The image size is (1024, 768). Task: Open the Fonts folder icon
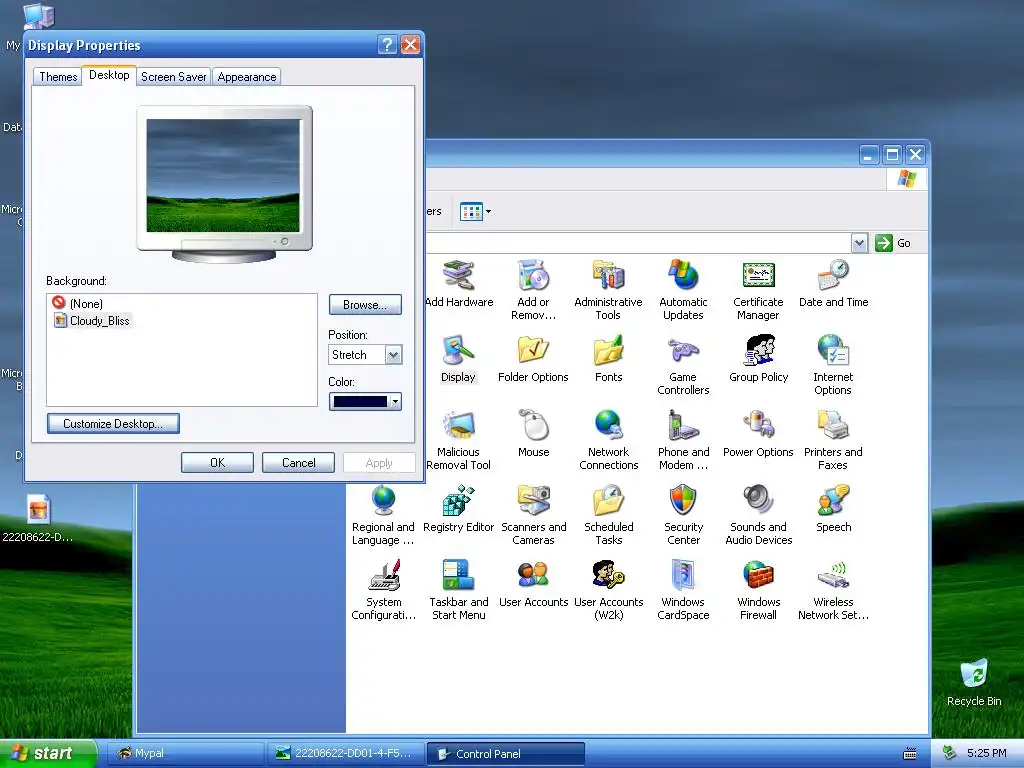(609, 351)
